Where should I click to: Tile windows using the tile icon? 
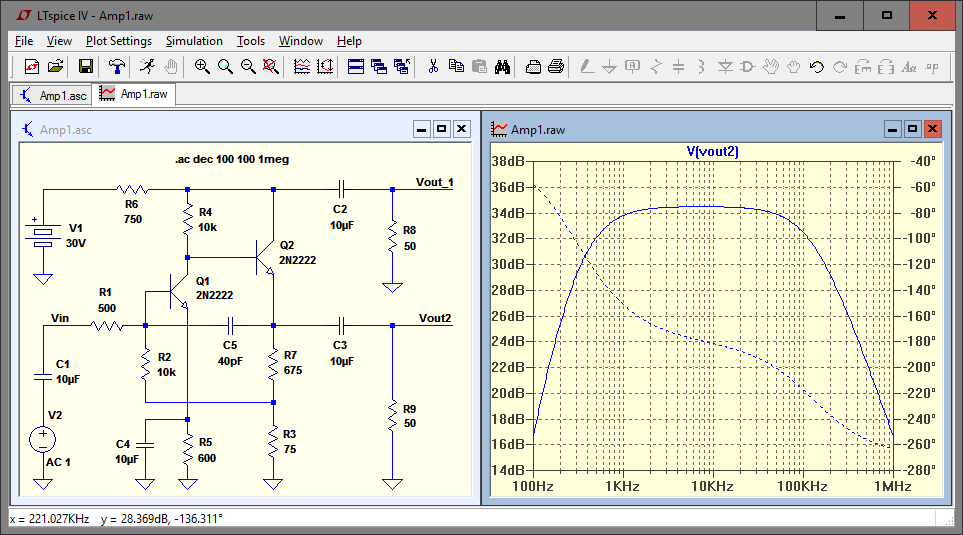(x=355, y=67)
